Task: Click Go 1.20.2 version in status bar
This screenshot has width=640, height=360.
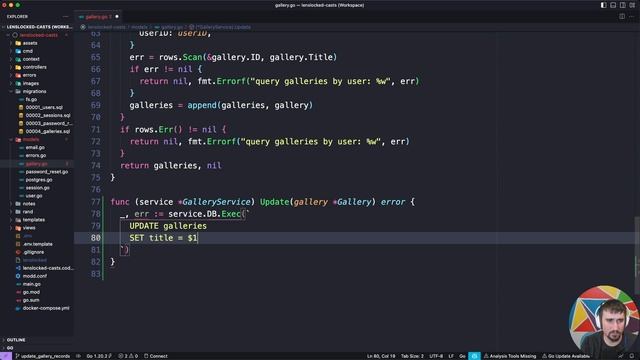Action: click(98, 356)
